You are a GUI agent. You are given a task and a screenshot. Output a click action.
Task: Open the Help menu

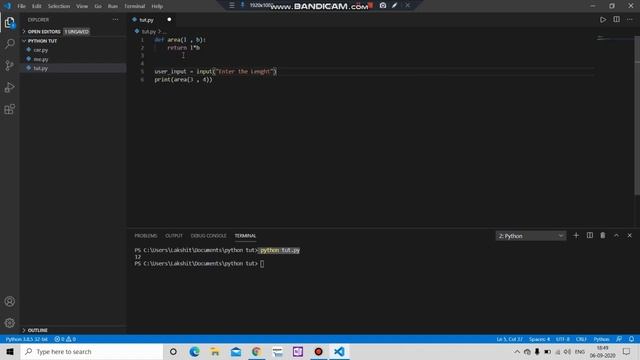coord(157,6)
